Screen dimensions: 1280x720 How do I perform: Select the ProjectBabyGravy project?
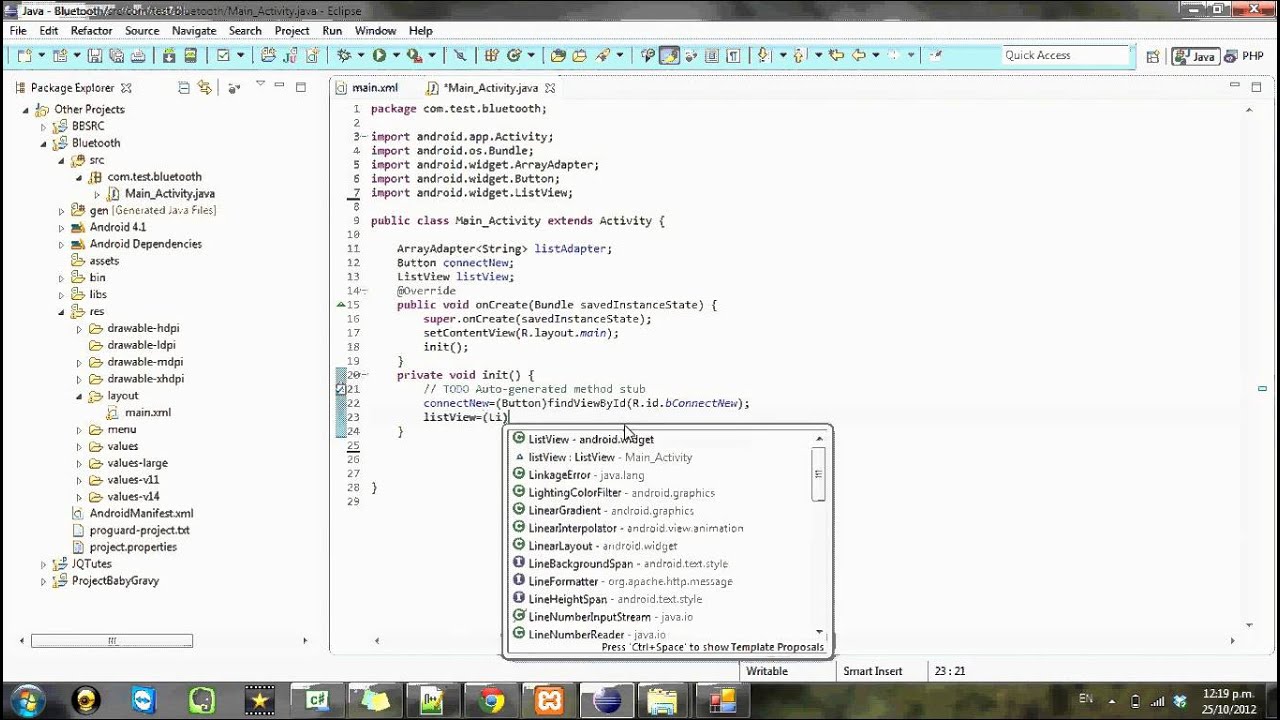click(x=114, y=581)
